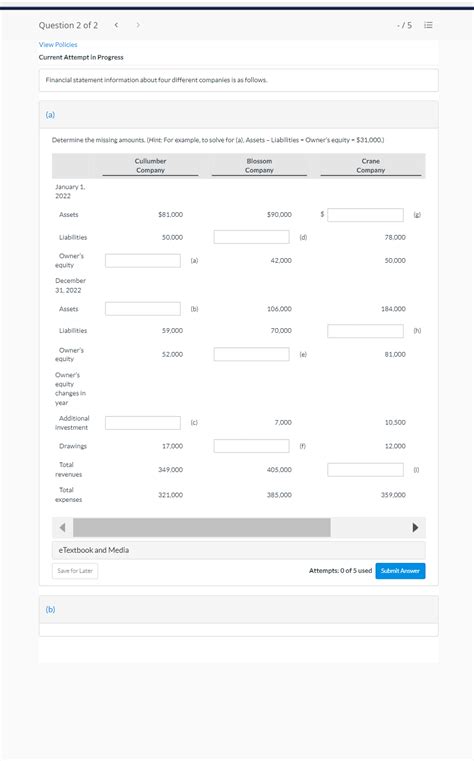This screenshot has width=474, height=761.
Task: Click the 405,000 Blossom total revenues value
Action: pos(279,470)
